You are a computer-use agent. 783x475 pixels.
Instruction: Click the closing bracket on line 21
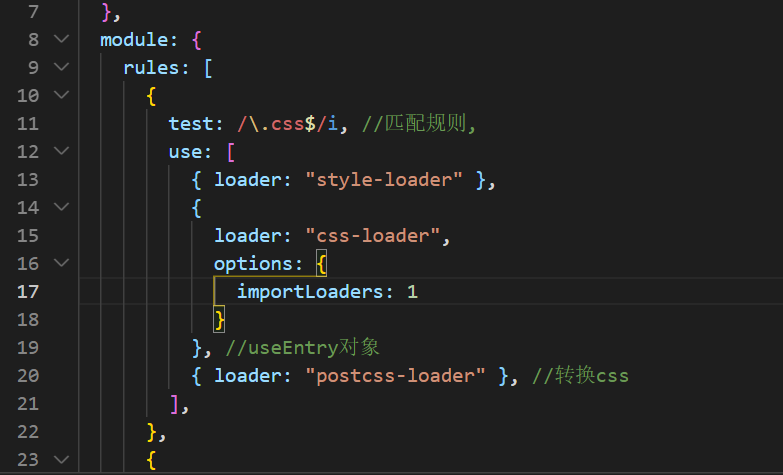(173, 403)
